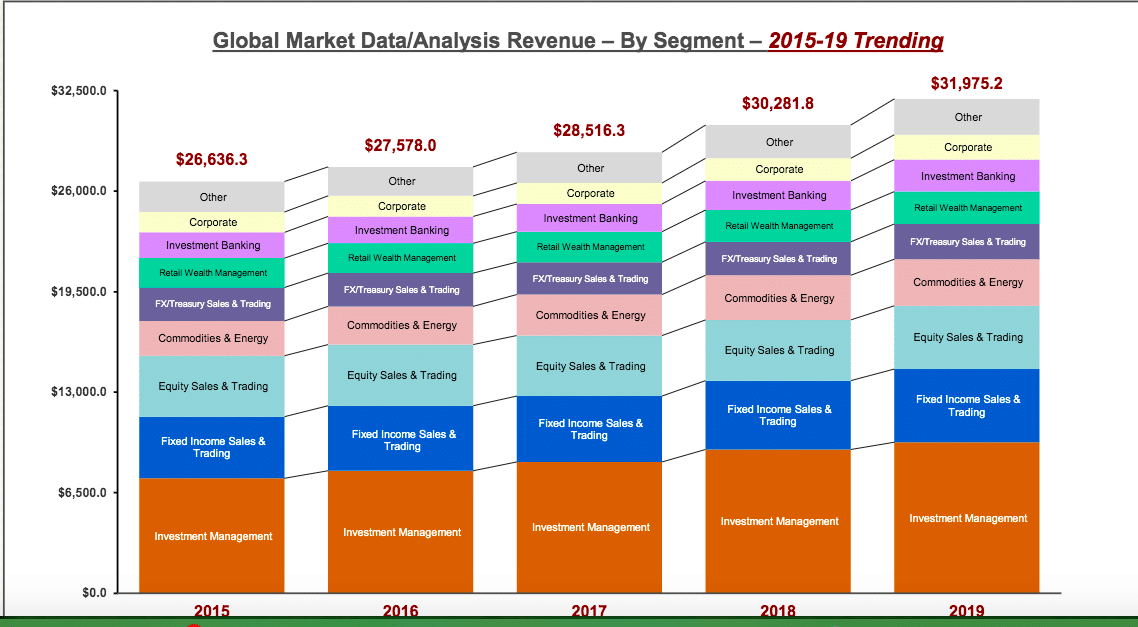The width and height of the screenshot is (1138, 627).
Task: Click the $31,975.2 total label above 2019
Action: (967, 83)
